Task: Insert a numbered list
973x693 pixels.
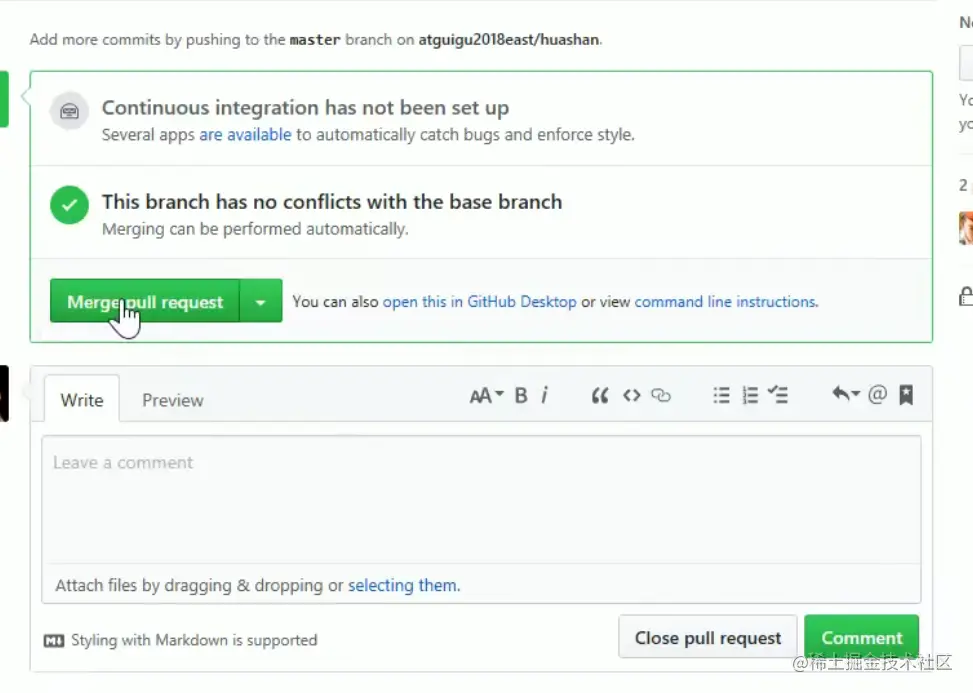Action: click(x=750, y=396)
